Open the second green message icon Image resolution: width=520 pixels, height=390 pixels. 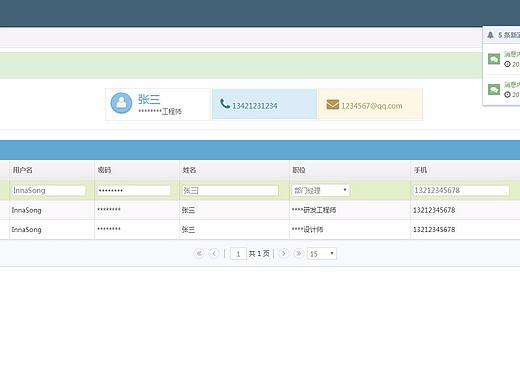pos(494,89)
